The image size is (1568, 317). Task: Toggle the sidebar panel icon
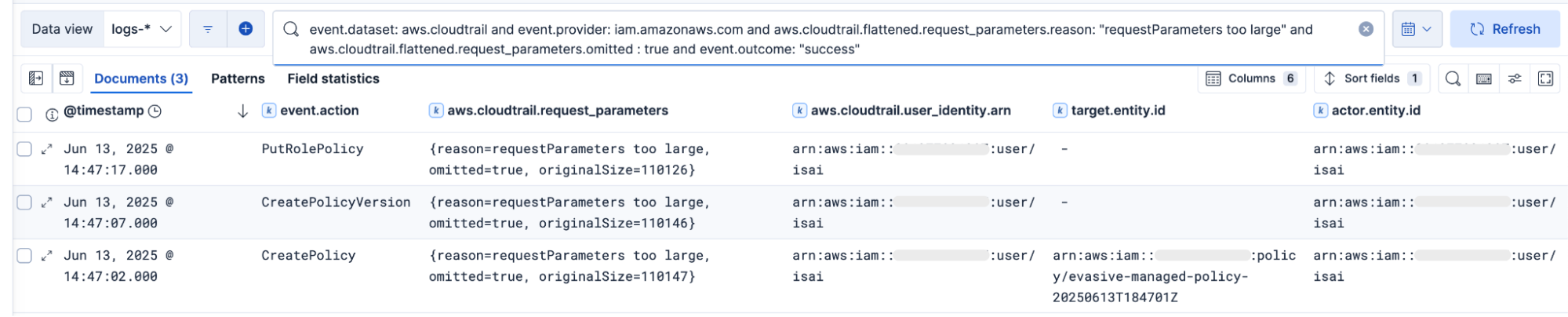[x=36, y=78]
